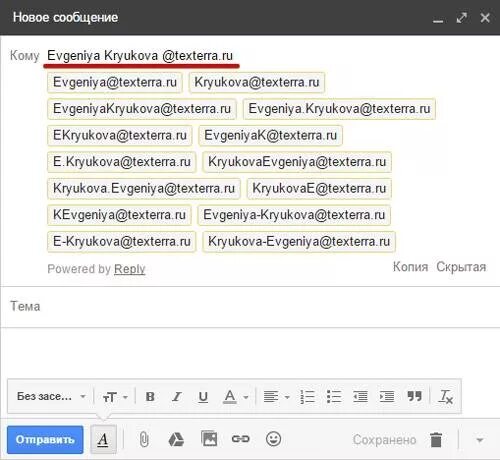This screenshot has height=460, width=500.
Task: Select suggestion KryukovaE@texterra.ru
Action: [x=319, y=188]
